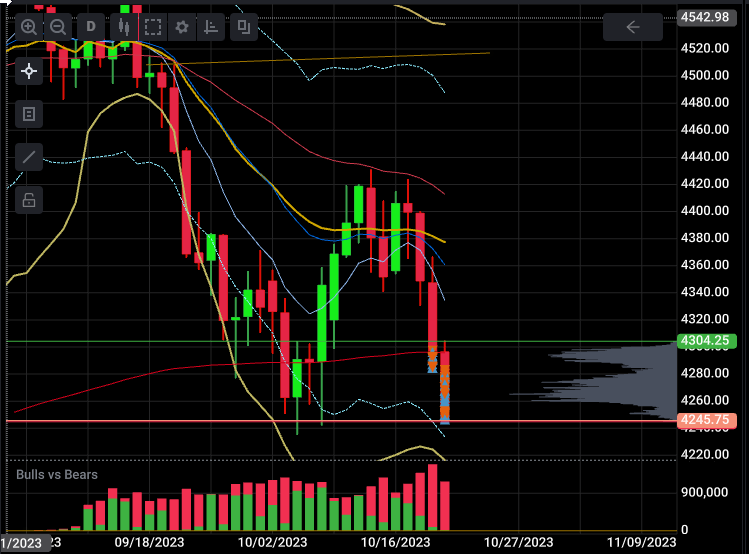This screenshot has width=749, height=554.
Task: Click the Bulls vs Bears indicator title
Action: click(x=57, y=474)
